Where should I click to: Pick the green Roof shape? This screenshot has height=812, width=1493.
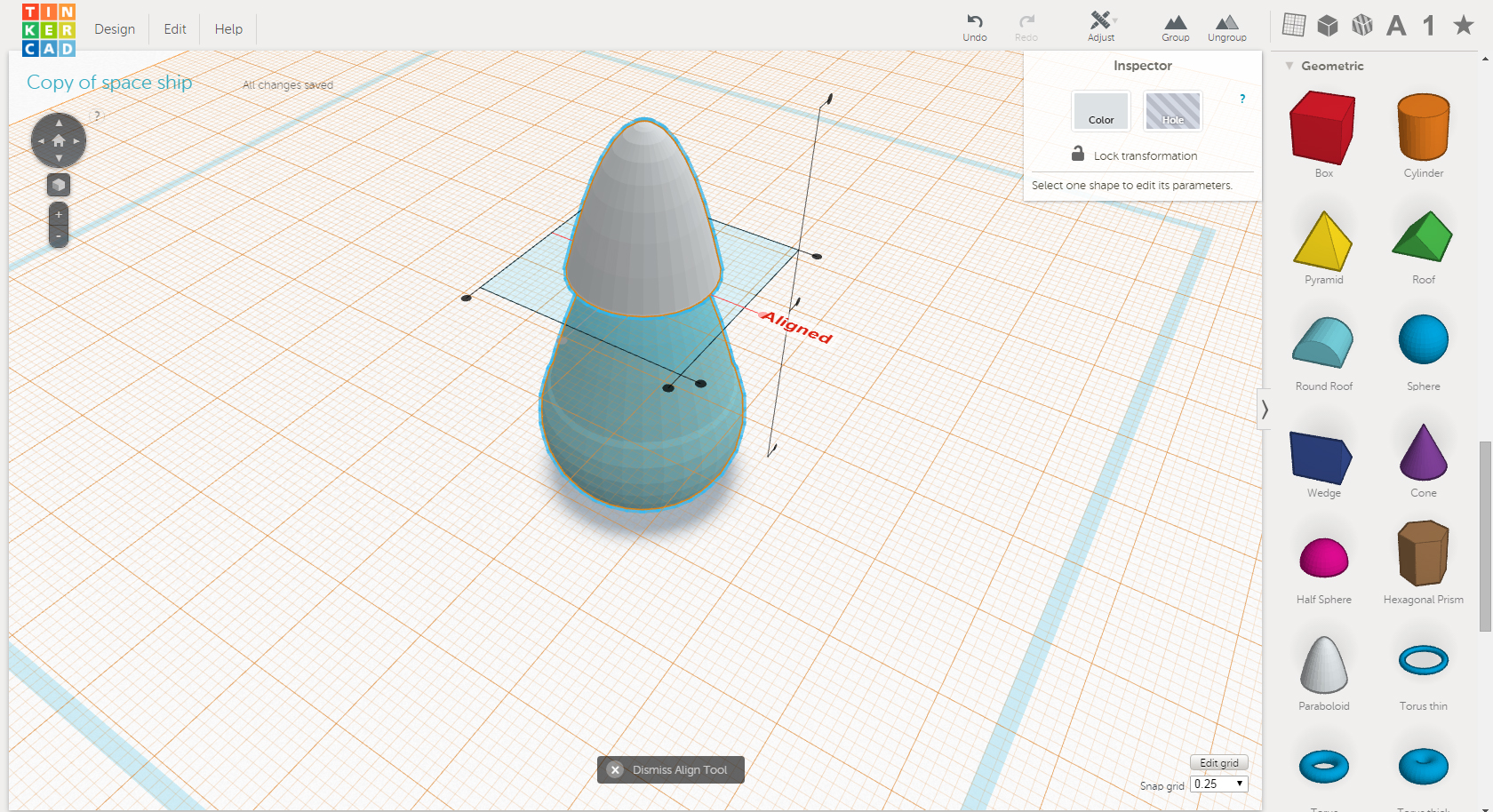[1423, 236]
